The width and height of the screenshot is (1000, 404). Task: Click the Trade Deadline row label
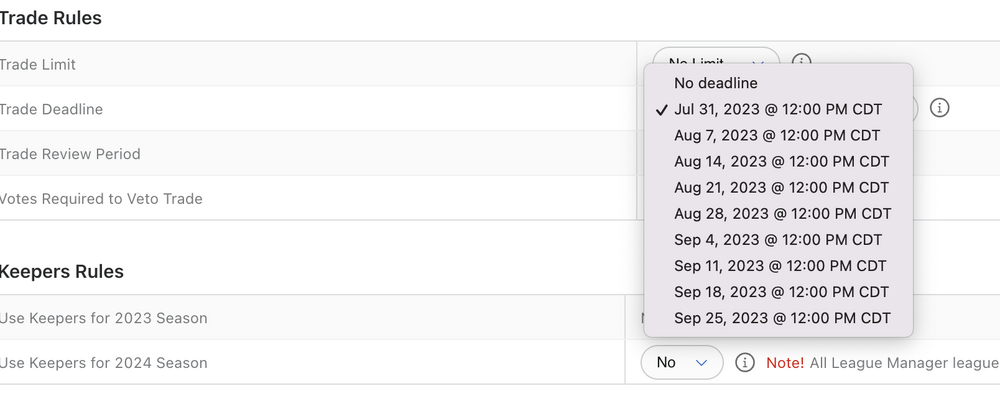point(51,109)
